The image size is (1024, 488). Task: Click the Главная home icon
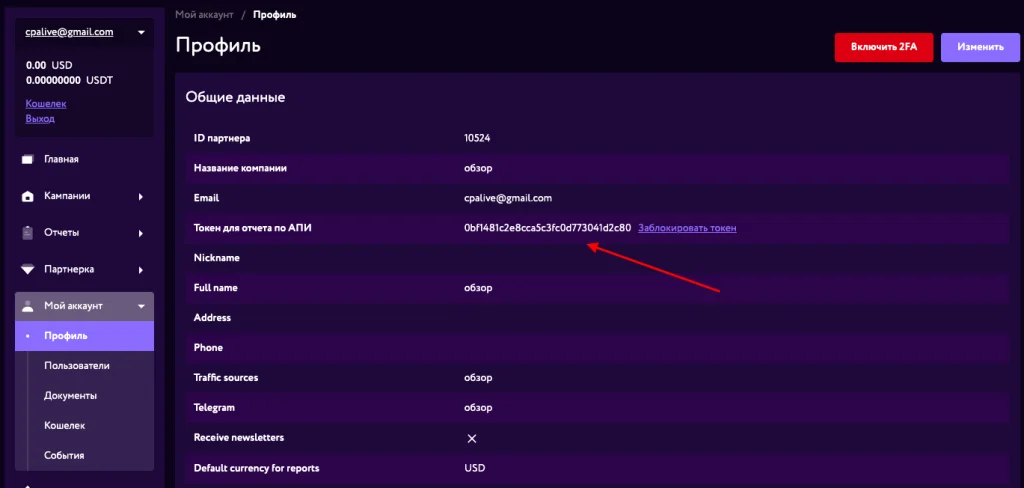[27, 159]
